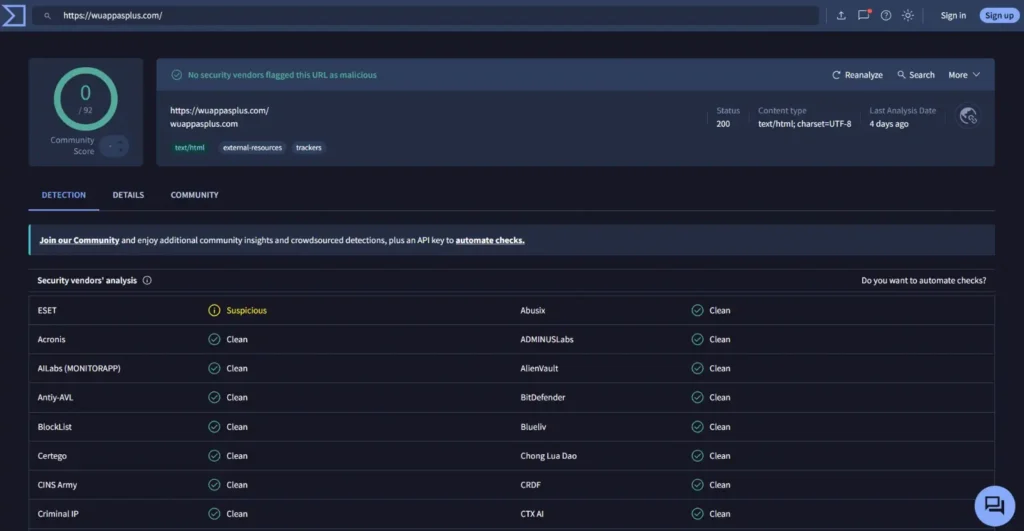Click into the URL search field
The height and width of the screenshot is (531, 1024).
pos(426,16)
